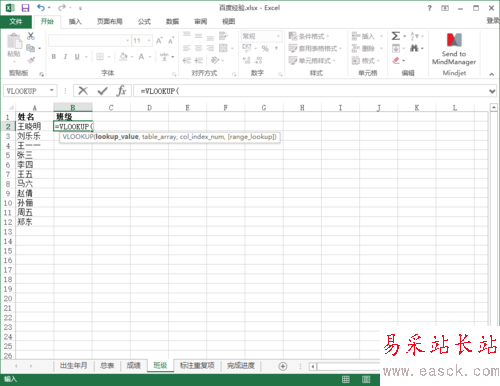Click in the formula bar input
The width and height of the screenshot is (500, 386).
[x=310, y=91]
